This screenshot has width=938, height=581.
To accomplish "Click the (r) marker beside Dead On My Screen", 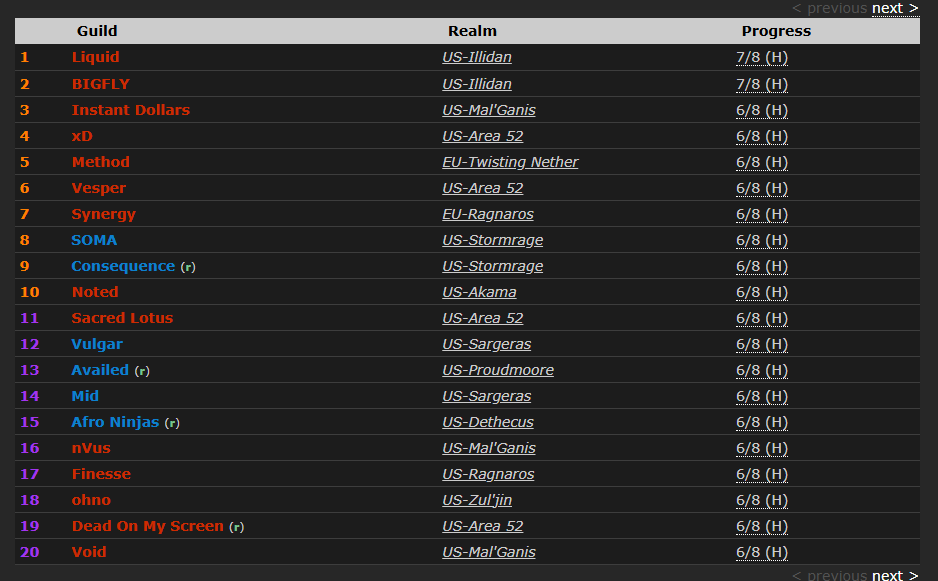I will click(x=236, y=527).
